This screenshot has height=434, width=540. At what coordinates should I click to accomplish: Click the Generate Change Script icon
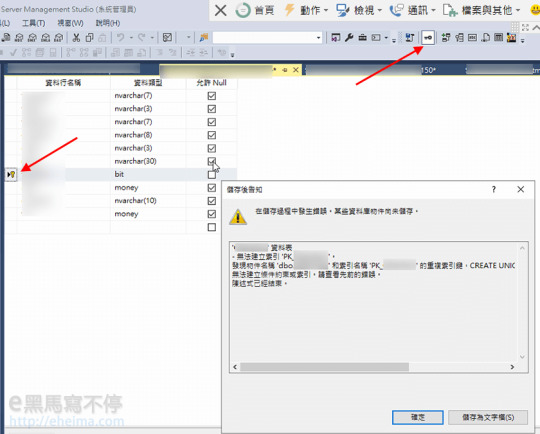click(x=409, y=38)
